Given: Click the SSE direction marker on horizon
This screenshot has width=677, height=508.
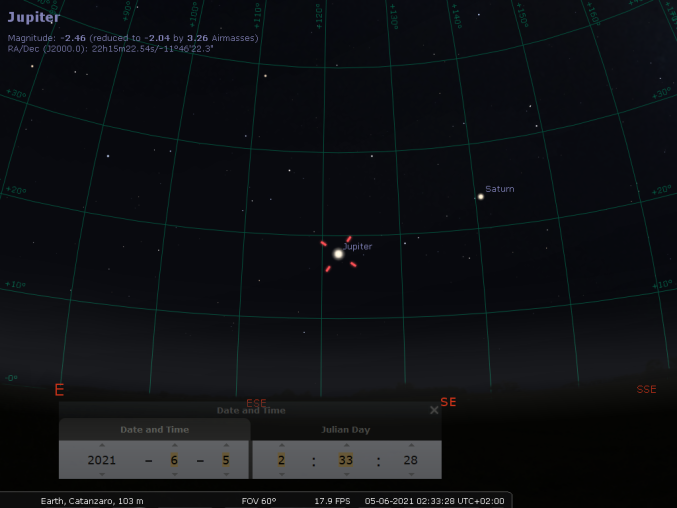Looking at the screenshot, I should pyautogui.click(x=646, y=389).
